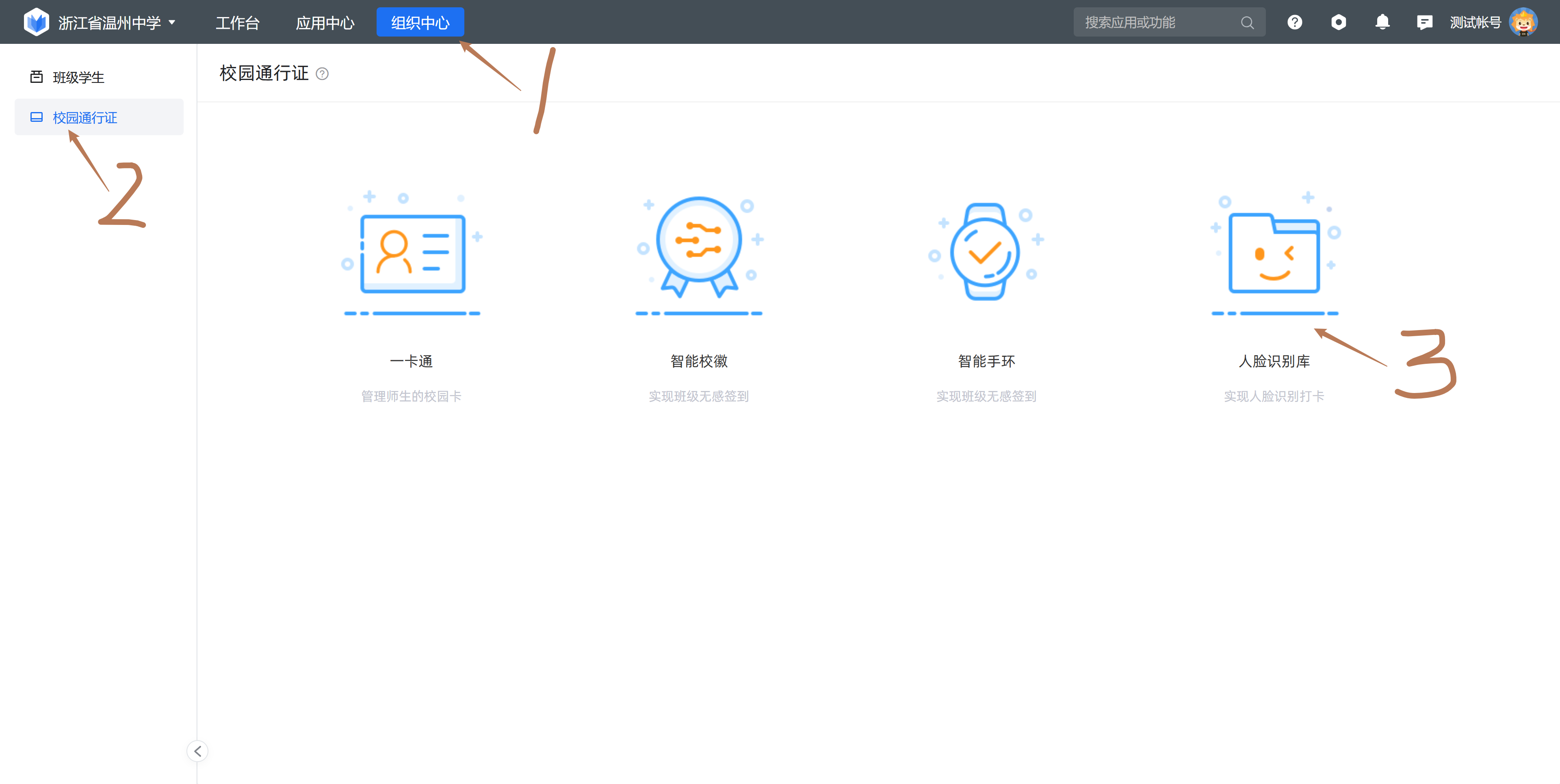Click the help icon beside 校园通行证 title
The width and height of the screenshot is (1560, 784).
pyautogui.click(x=322, y=74)
